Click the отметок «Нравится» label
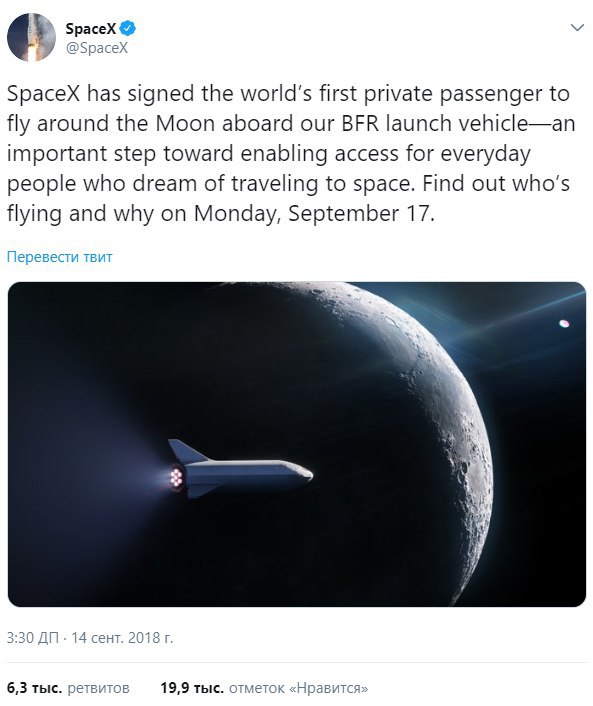 click(299, 688)
